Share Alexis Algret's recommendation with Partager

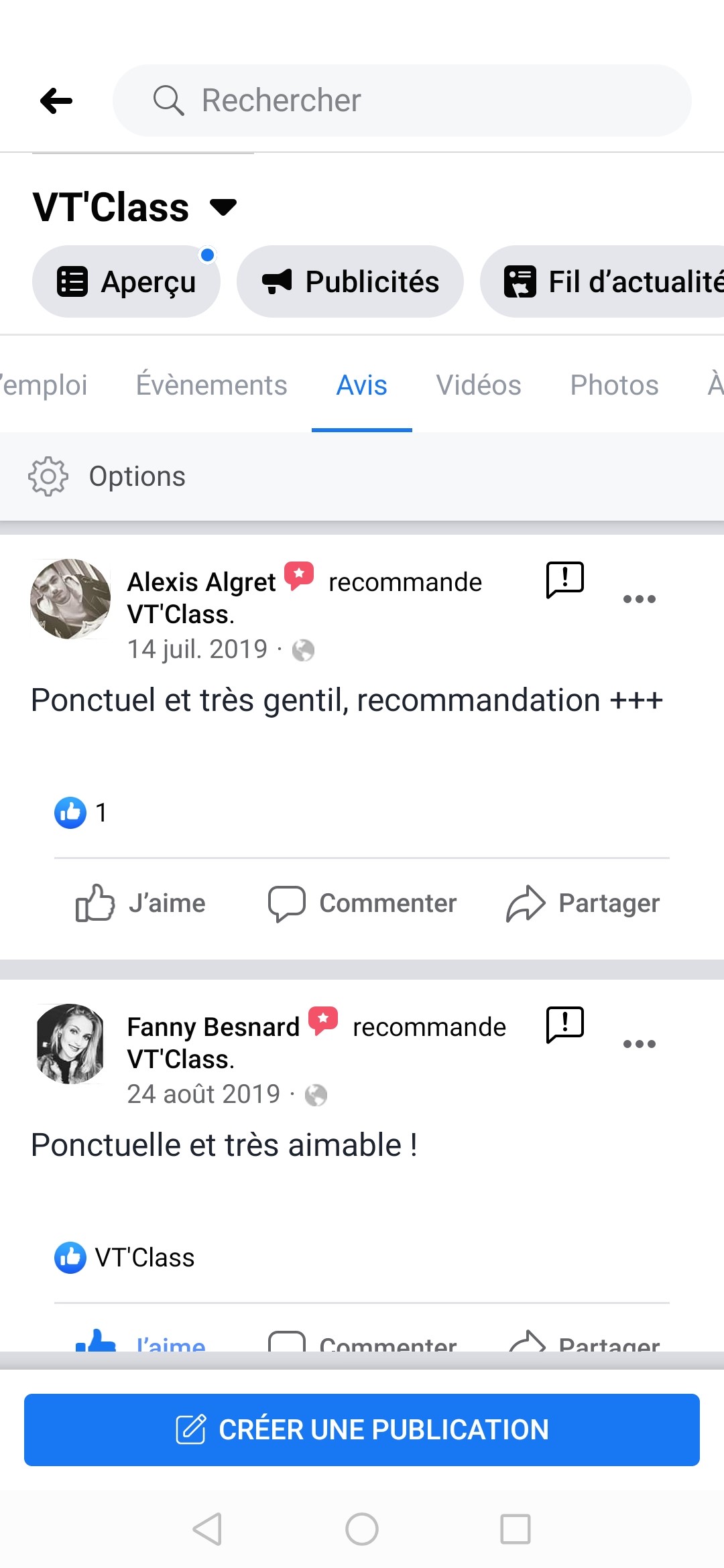(583, 903)
